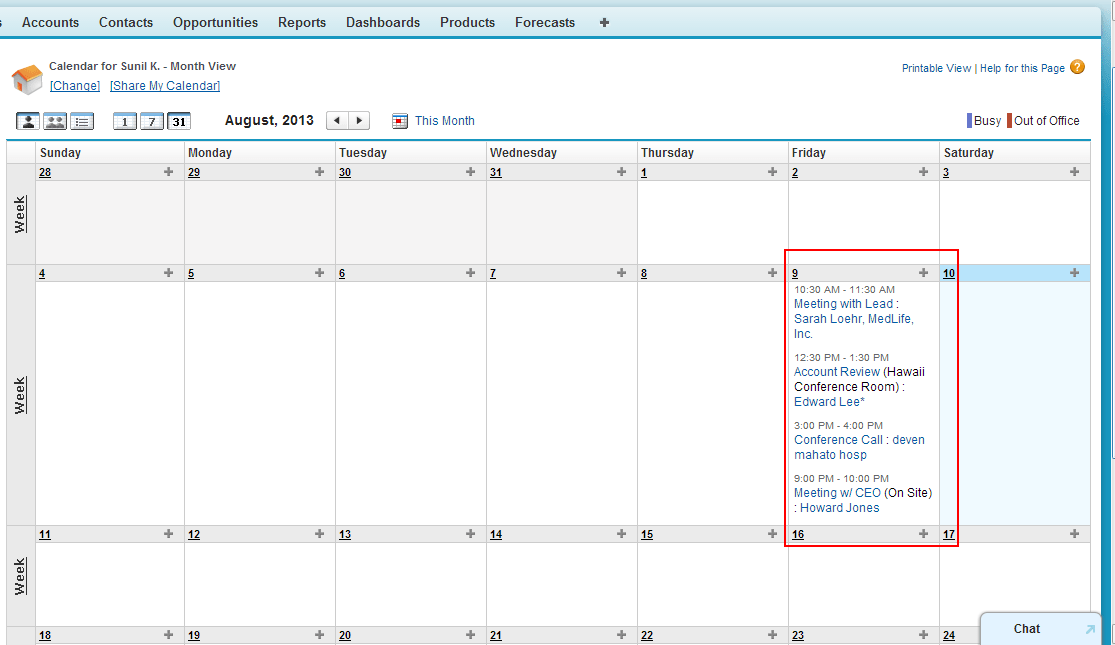This screenshot has height=645, width=1115.
Task: Click the Share My Calendar link
Action: click(164, 85)
